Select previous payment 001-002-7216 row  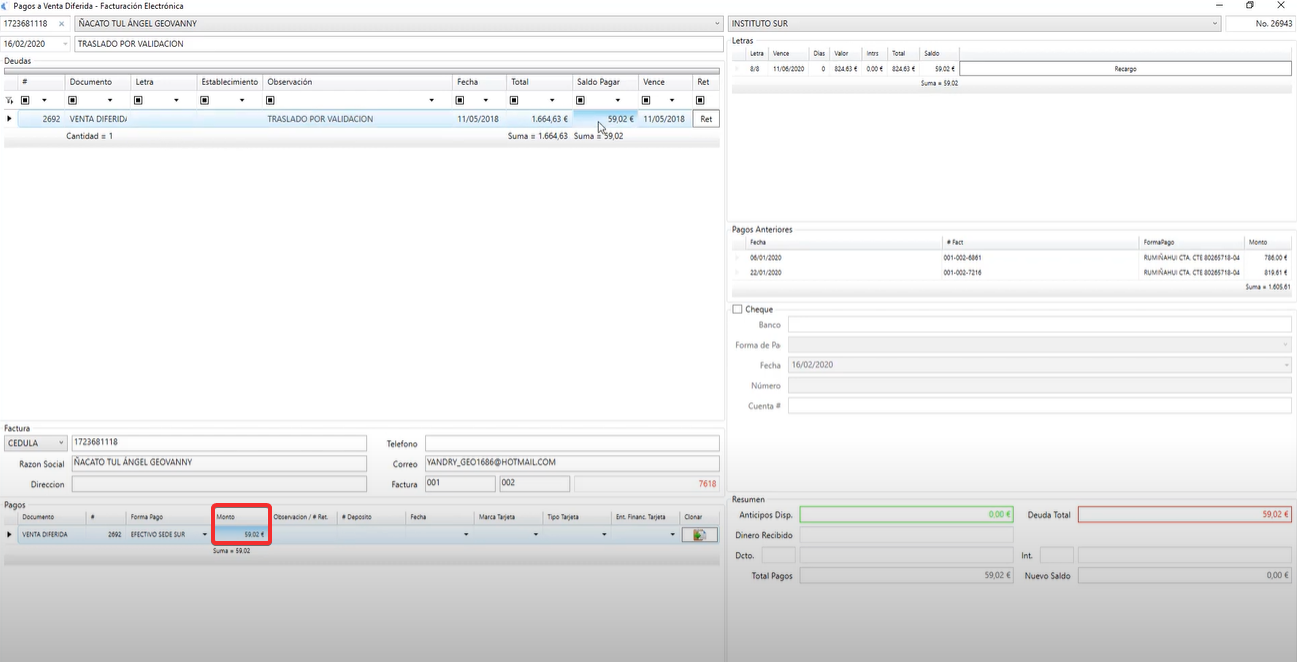(x=1012, y=272)
